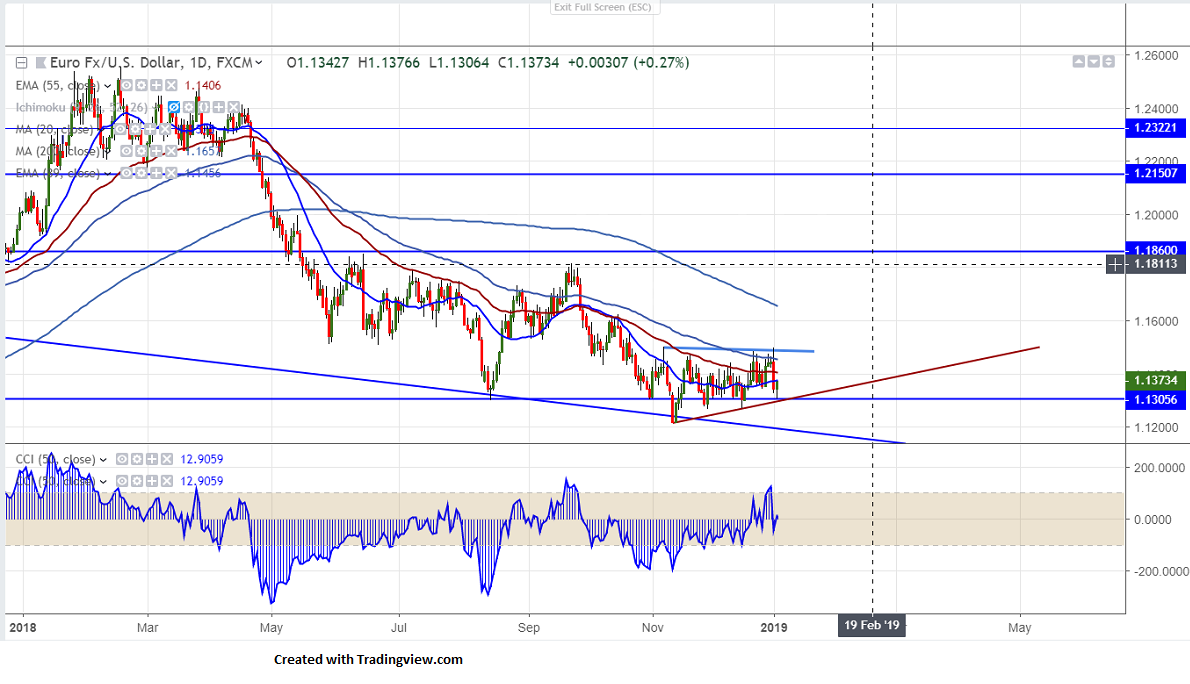Screen dimensions: 1190x684
Task: Open settings gear for MA (20, close)
Action: tap(135, 129)
